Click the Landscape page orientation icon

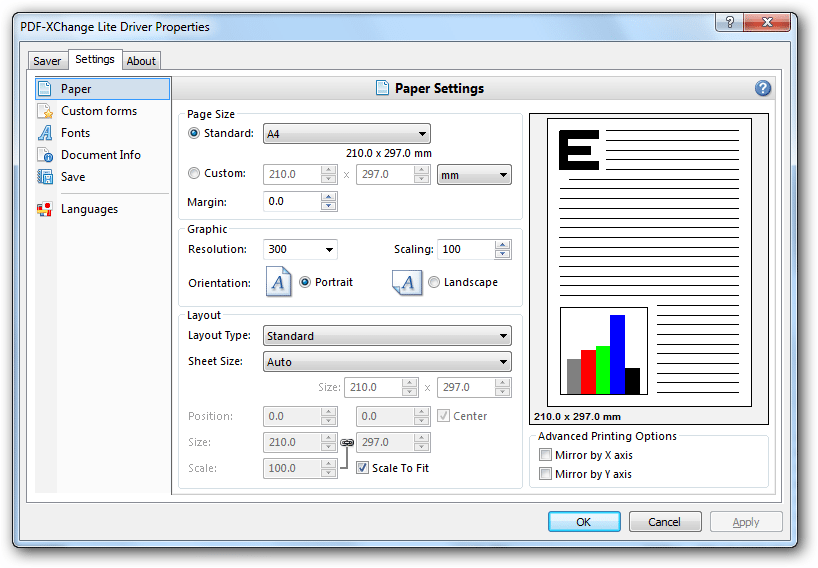pyautogui.click(x=407, y=282)
